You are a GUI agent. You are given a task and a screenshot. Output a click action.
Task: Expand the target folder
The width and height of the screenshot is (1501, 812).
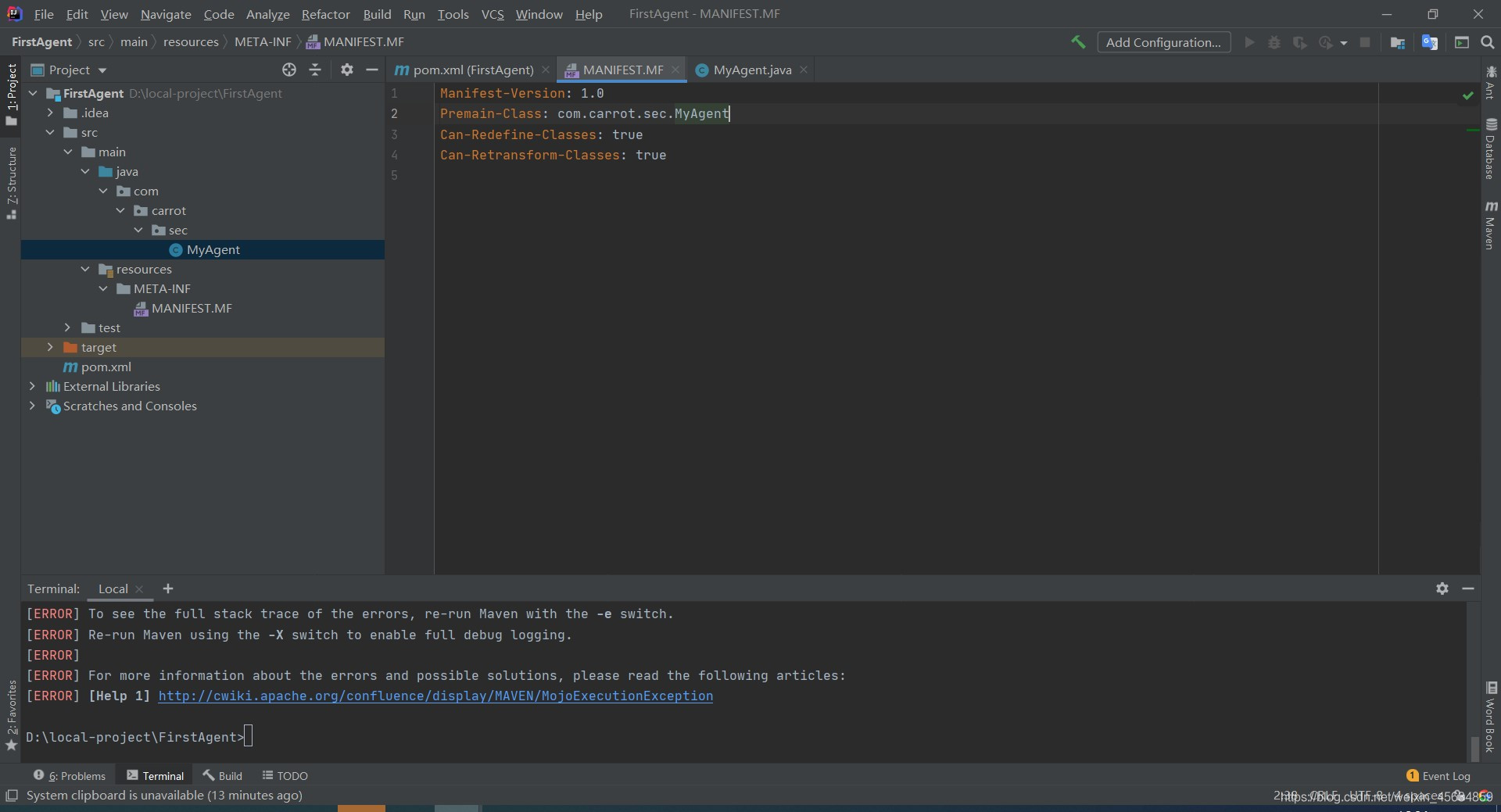coord(50,347)
